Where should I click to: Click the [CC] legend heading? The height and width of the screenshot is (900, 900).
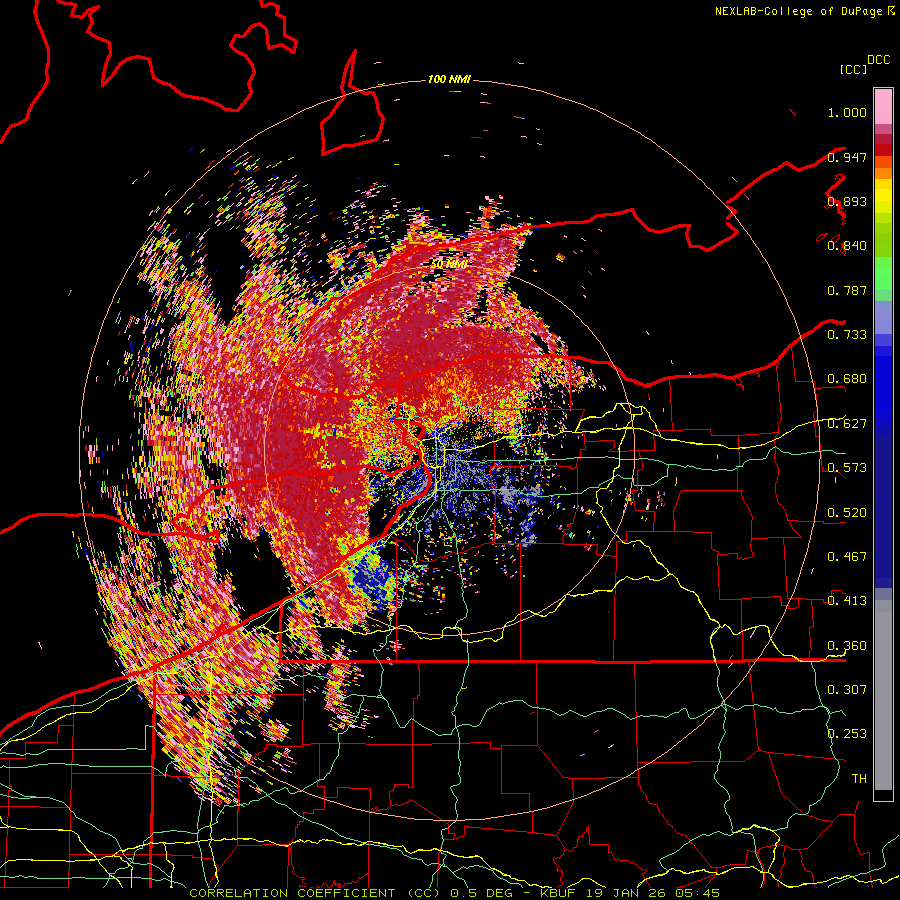pos(854,69)
